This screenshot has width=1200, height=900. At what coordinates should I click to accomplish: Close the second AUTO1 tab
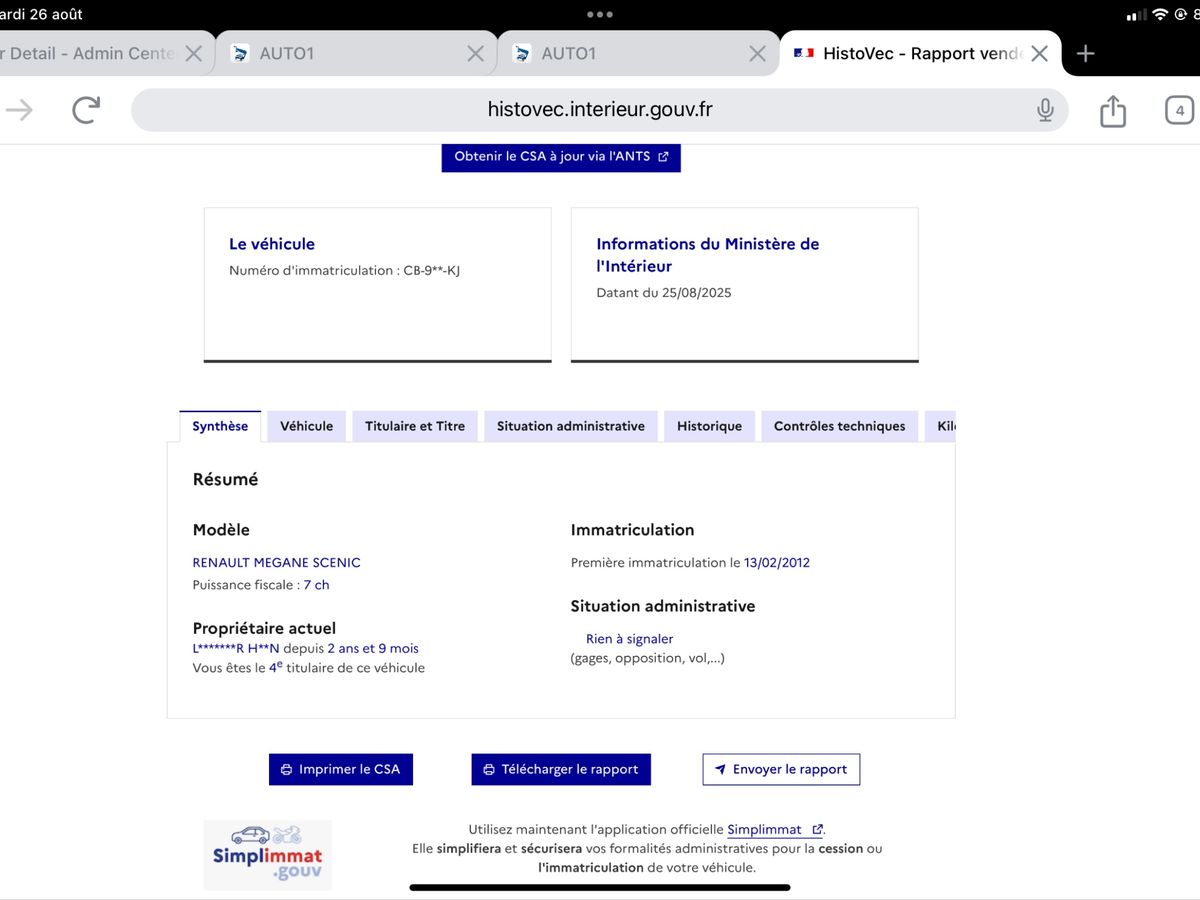758,54
